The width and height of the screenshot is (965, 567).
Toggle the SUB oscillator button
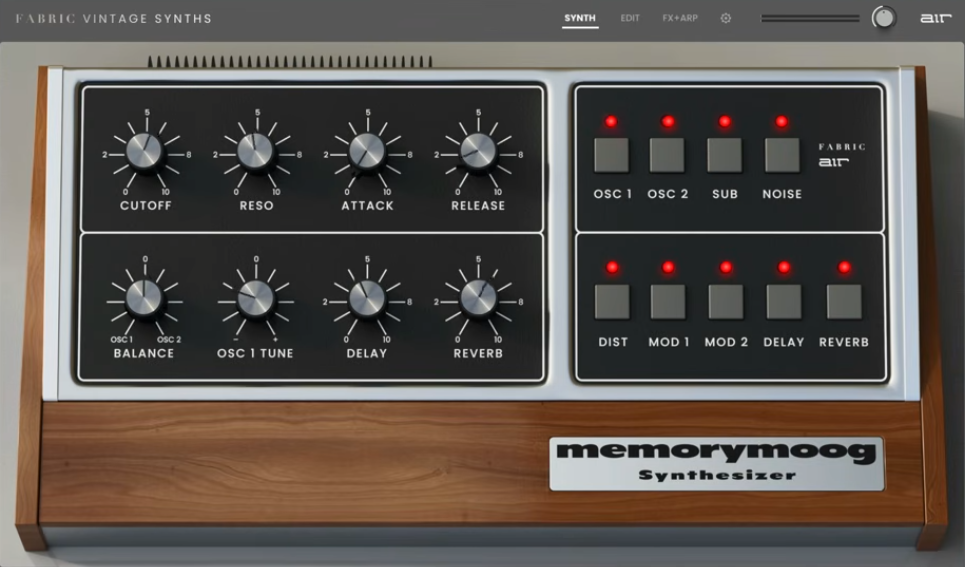pyautogui.click(x=724, y=155)
